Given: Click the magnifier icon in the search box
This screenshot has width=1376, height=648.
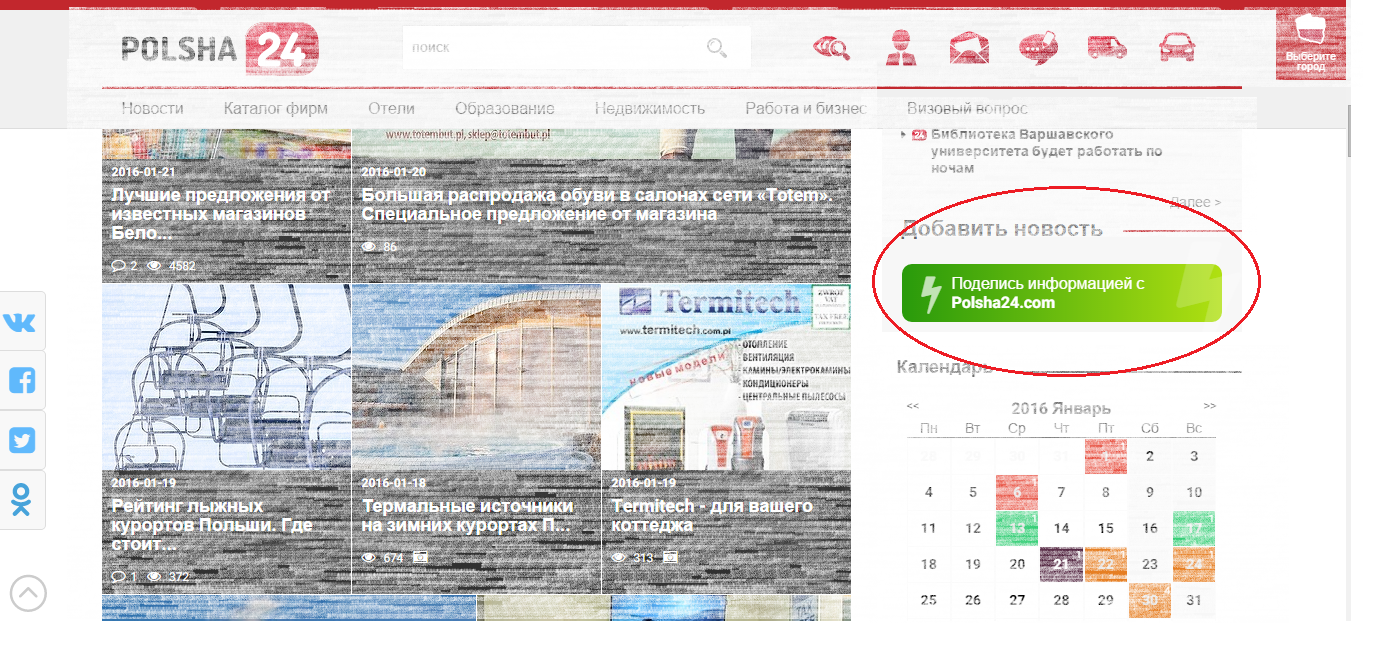Looking at the screenshot, I should tap(716, 48).
